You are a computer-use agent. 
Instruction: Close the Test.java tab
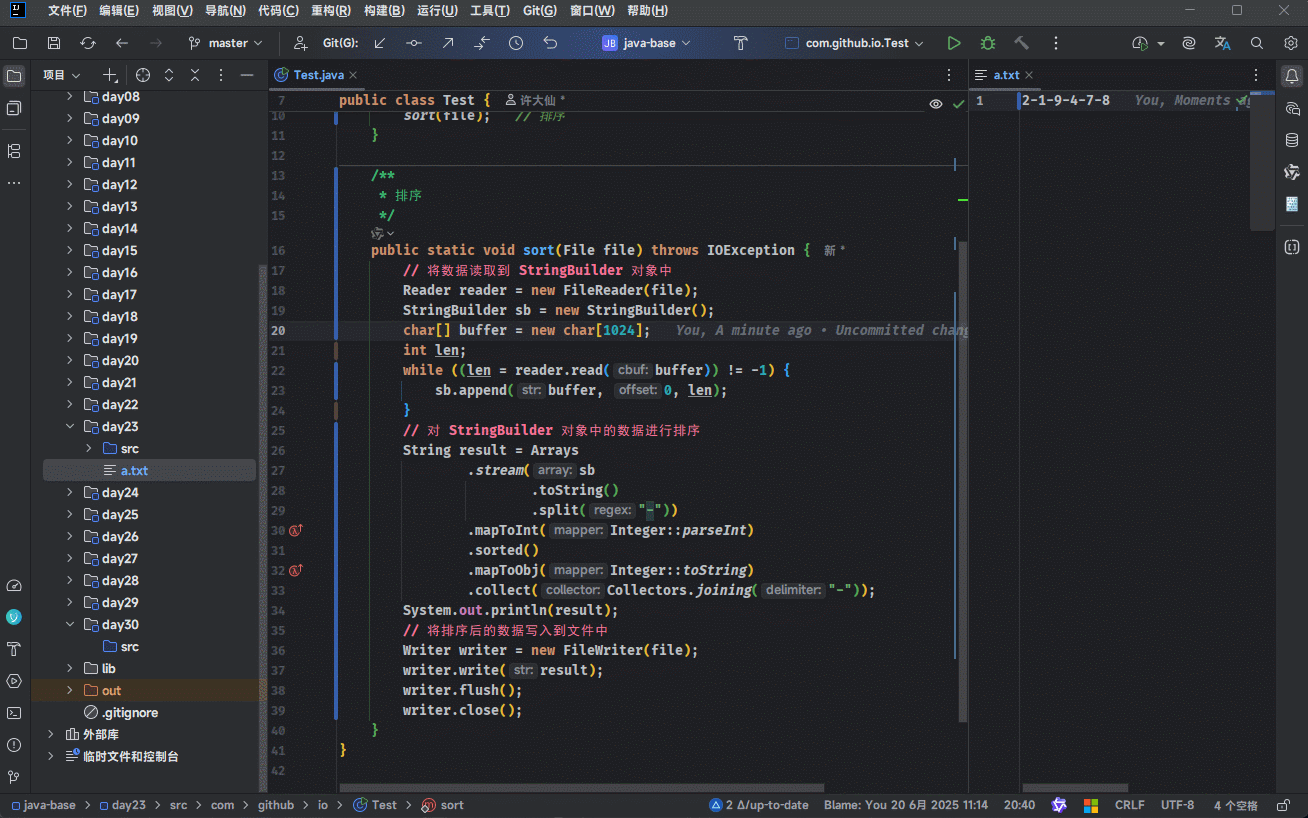click(x=353, y=75)
